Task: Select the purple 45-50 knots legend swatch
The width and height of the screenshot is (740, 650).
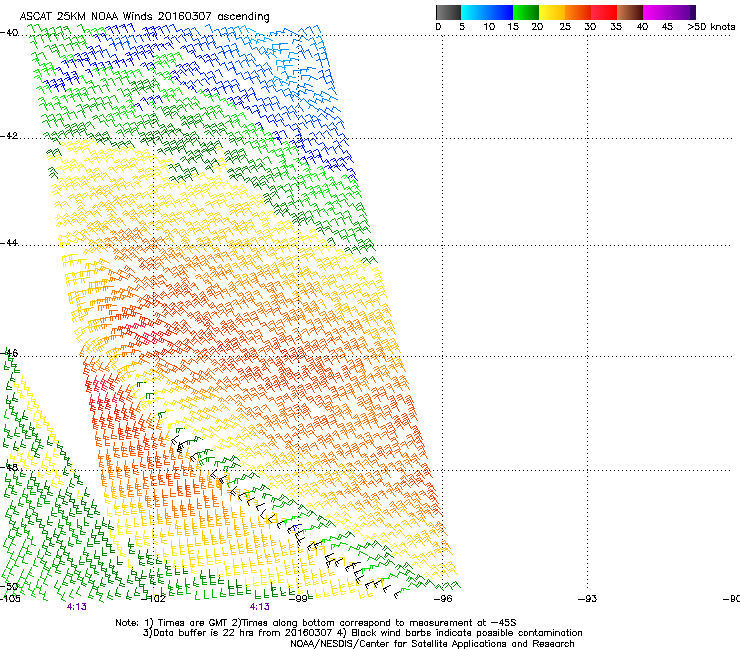Action: click(682, 12)
